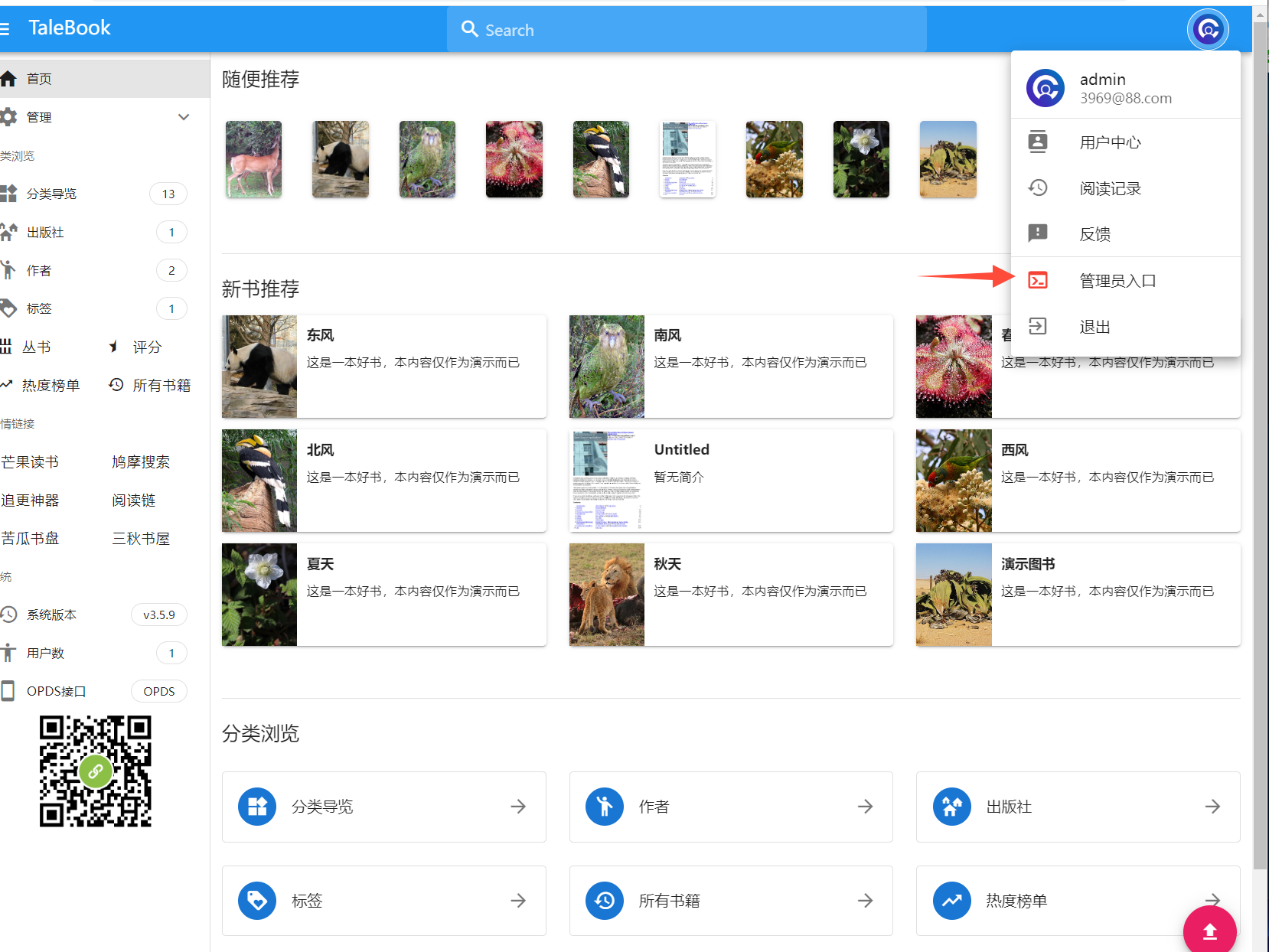Open the deer thumbnail in 随便推荐
This screenshot has width=1269, height=952.
click(254, 159)
